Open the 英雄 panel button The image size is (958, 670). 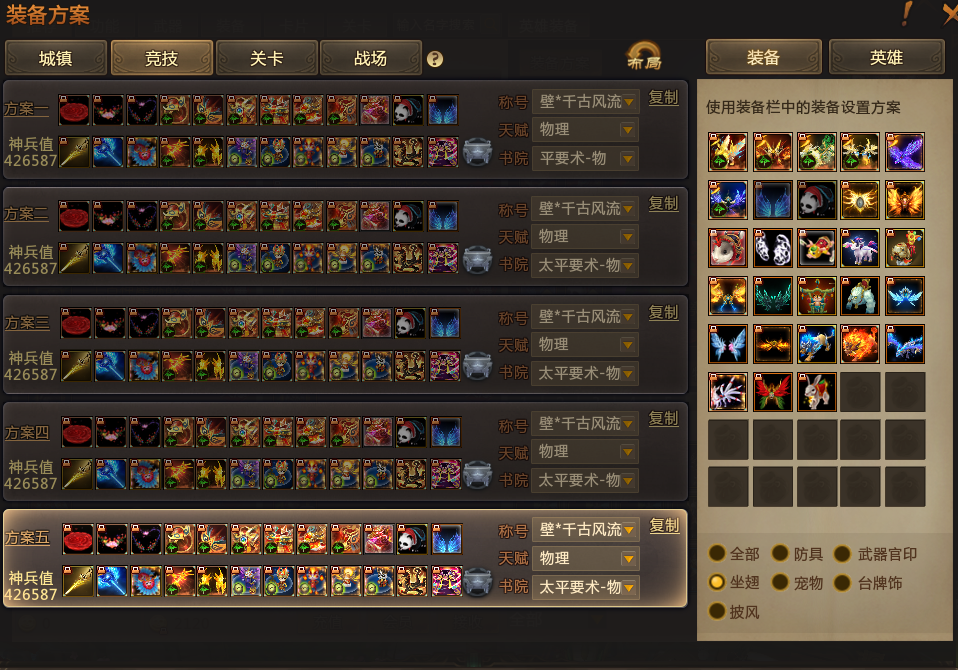click(x=887, y=57)
